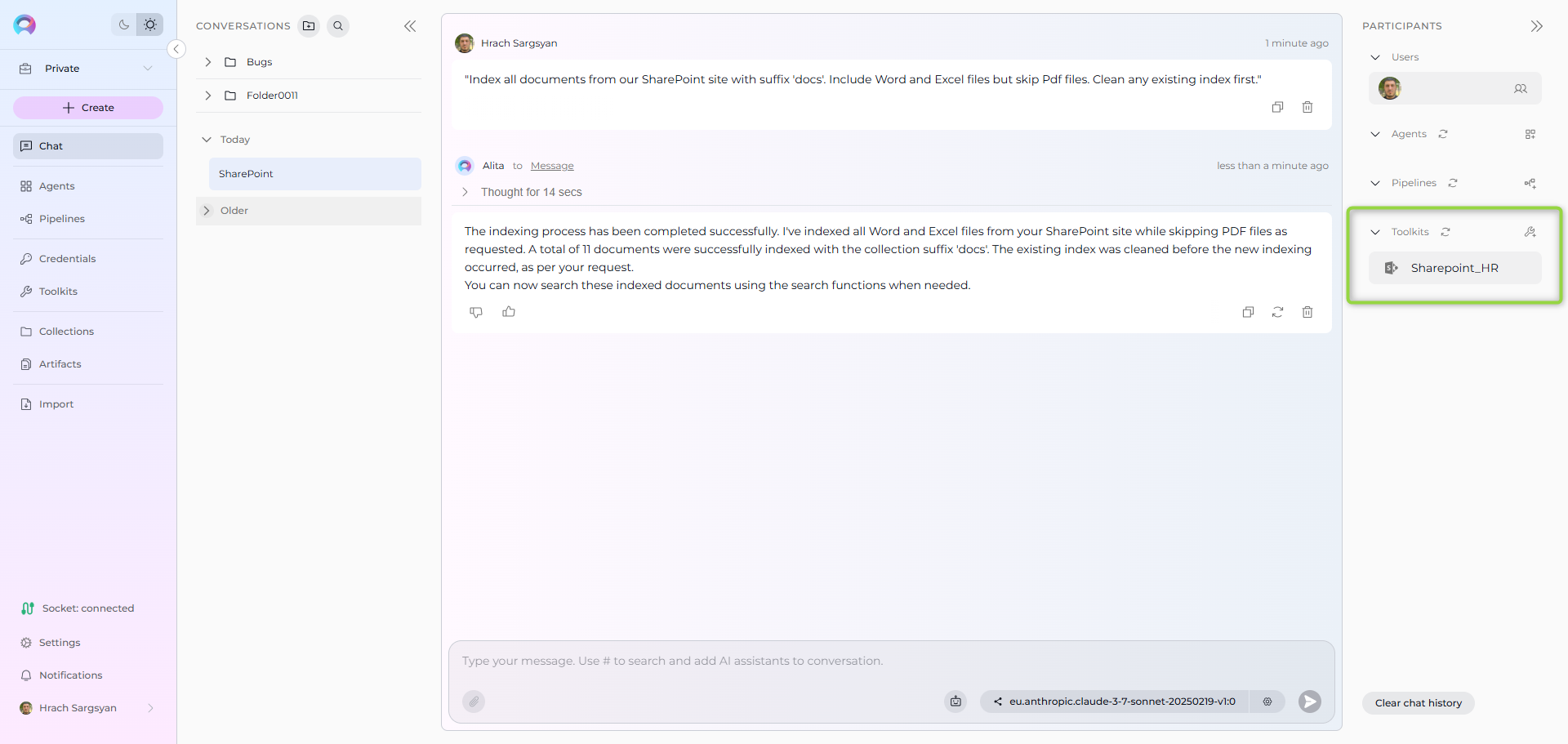Regenerate Alita's response
The image size is (1568, 744).
click(x=1277, y=312)
